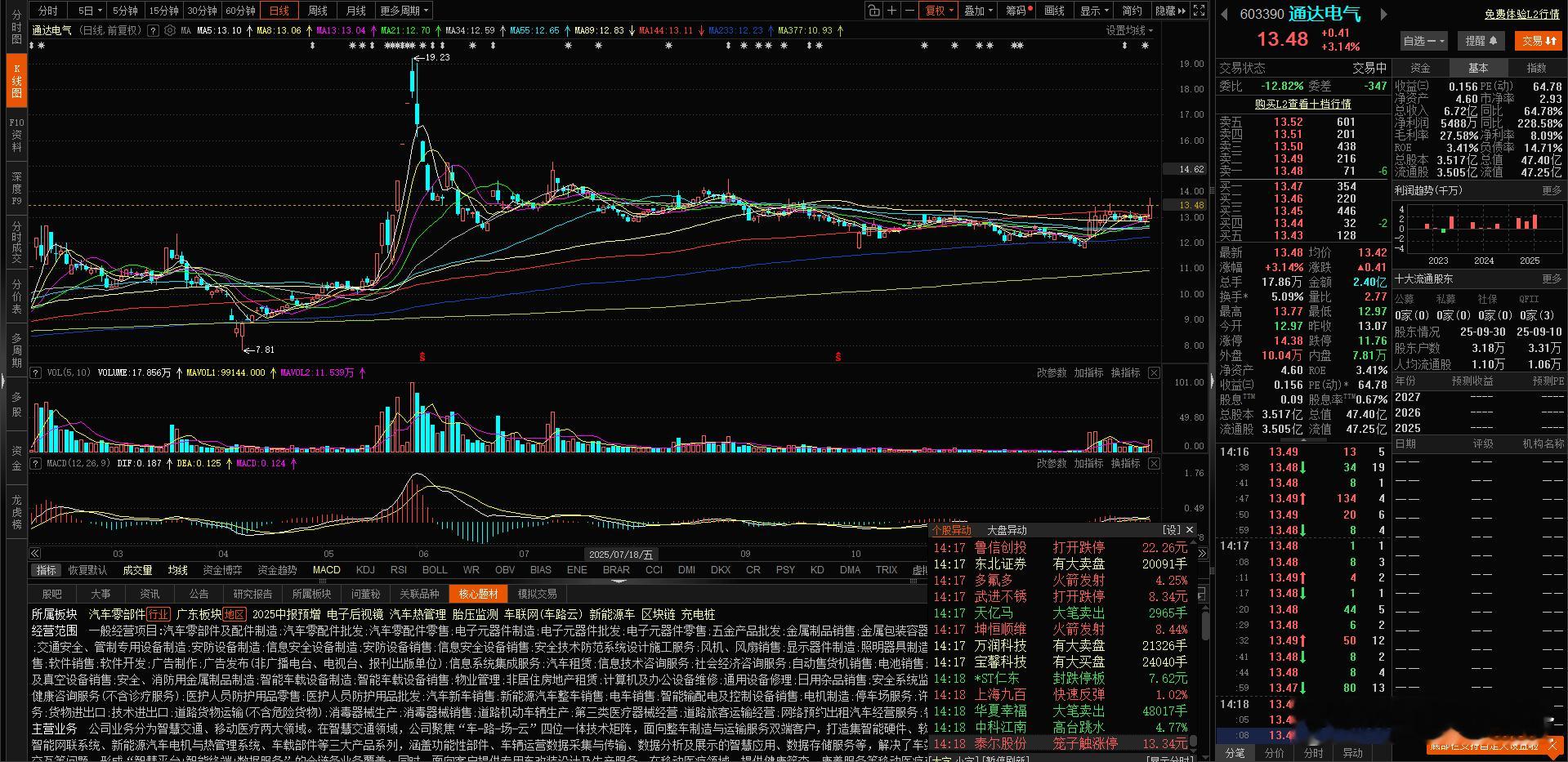This screenshot has width=1568, height=762.
Task: Close the 个股异动 popup window
Action: coord(1190,530)
